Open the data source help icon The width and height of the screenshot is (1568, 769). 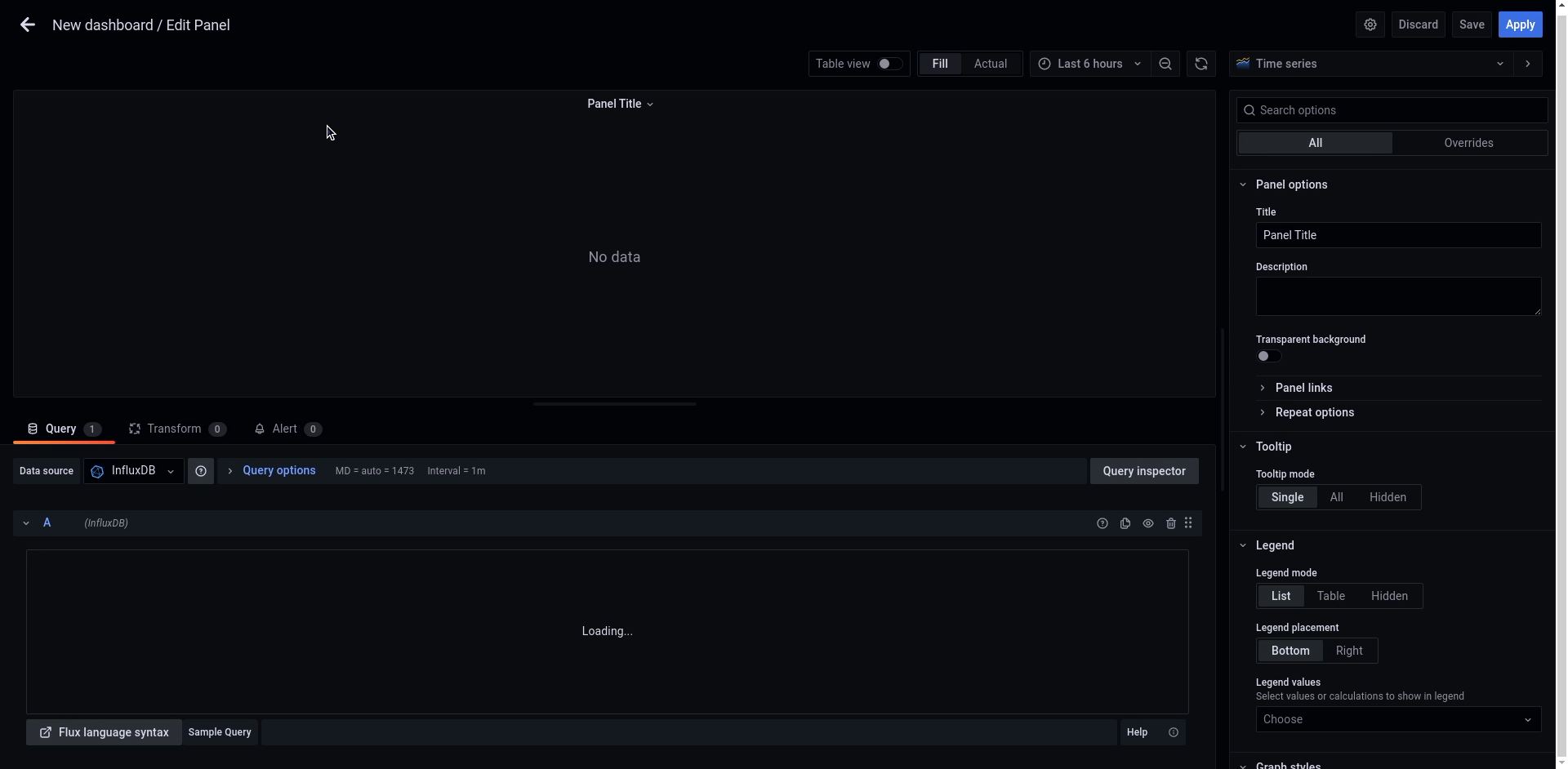[201, 471]
